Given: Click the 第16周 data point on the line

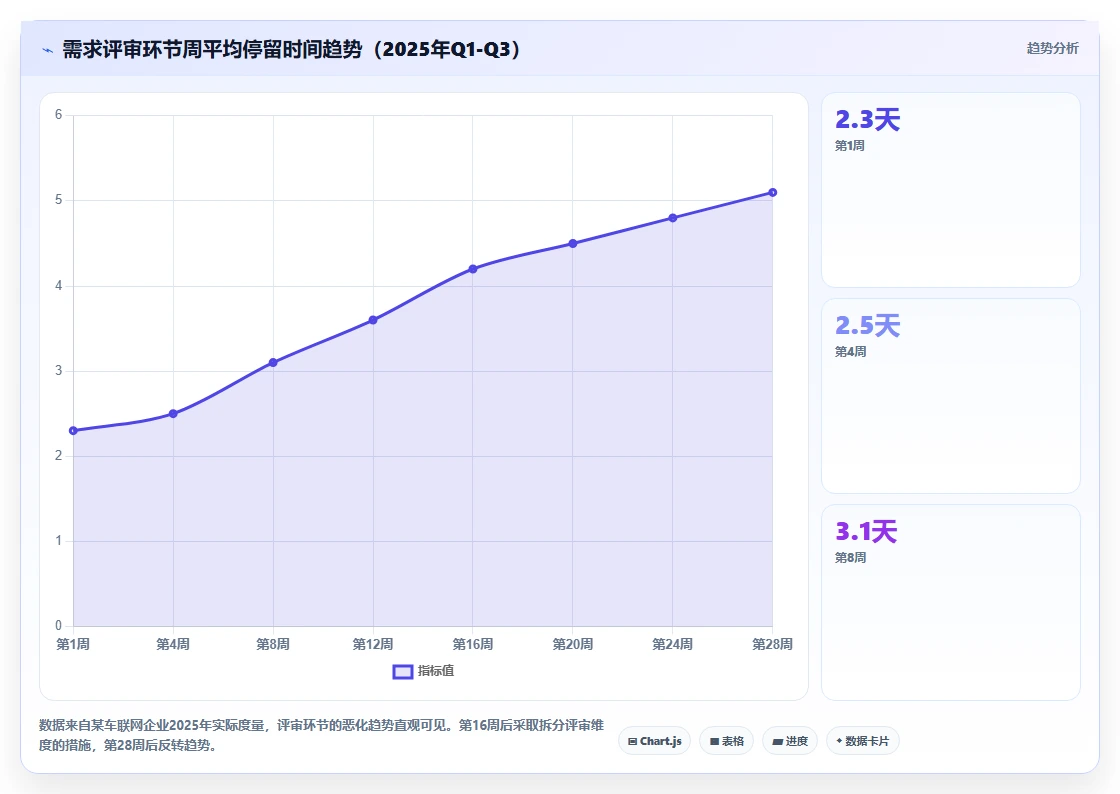Looking at the screenshot, I should pyautogui.click(x=473, y=268).
